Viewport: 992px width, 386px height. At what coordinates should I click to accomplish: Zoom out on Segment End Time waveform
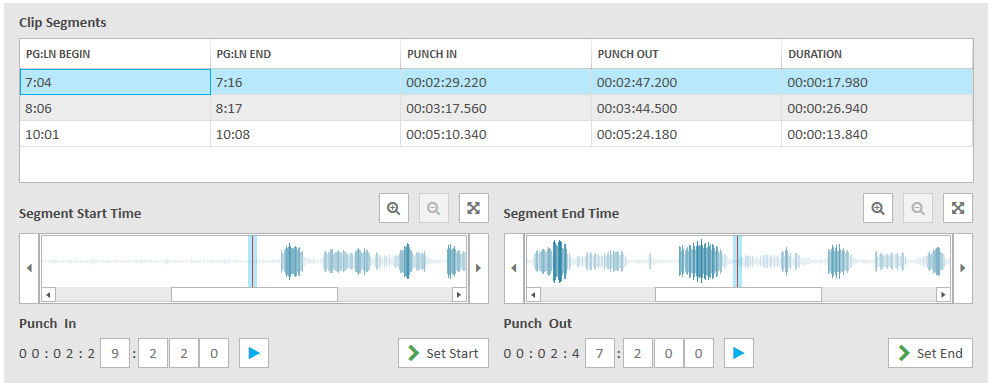[918, 208]
